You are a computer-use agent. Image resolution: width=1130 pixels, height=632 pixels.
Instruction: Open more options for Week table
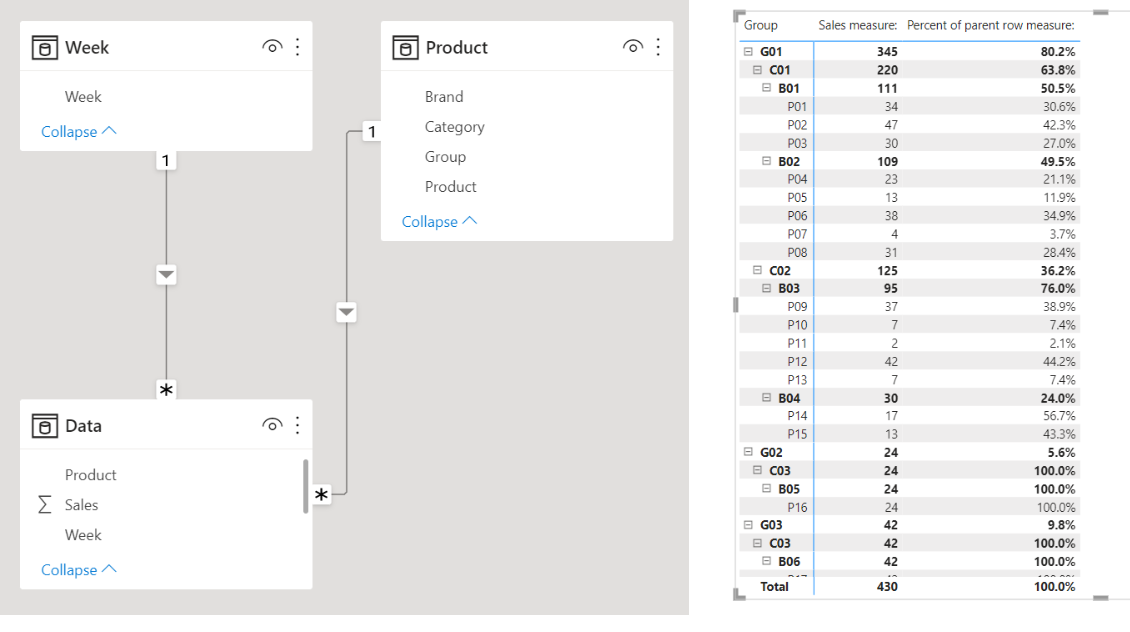click(298, 48)
